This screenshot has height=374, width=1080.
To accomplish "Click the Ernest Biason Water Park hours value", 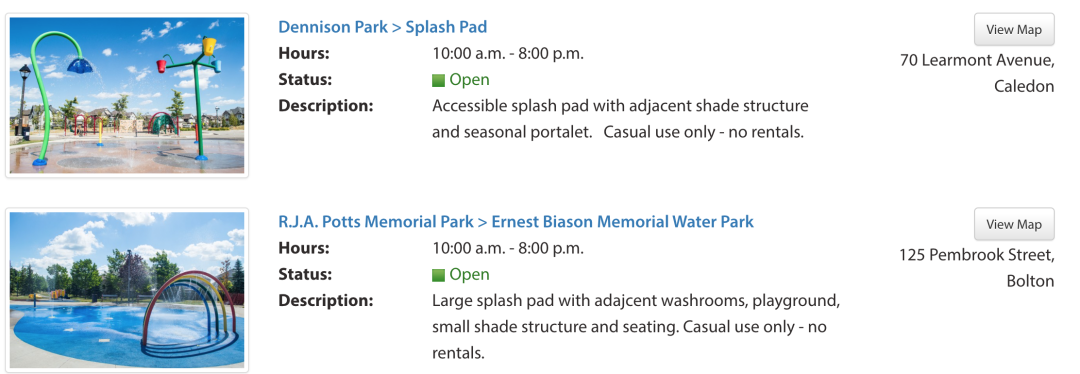I will 508,249.
